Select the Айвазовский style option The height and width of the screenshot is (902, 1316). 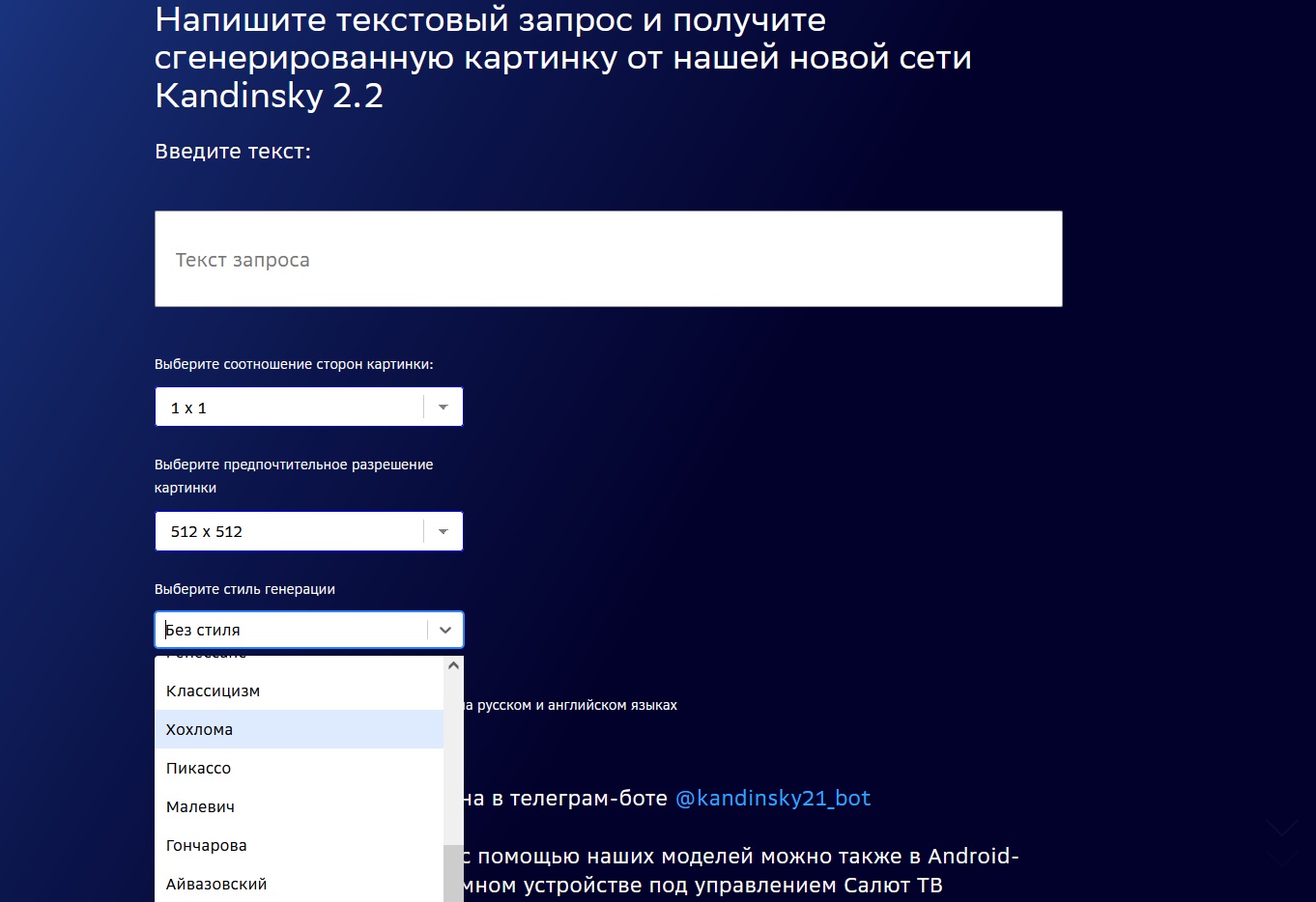coord(216,884)
